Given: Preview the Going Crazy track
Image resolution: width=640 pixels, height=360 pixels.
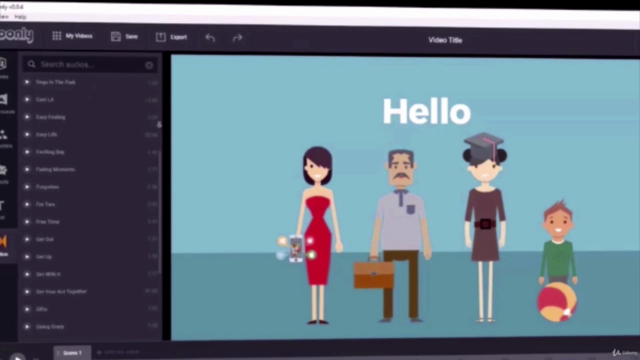Looking at the screenshot, I should pyautogui.click(x=27, y=327).
